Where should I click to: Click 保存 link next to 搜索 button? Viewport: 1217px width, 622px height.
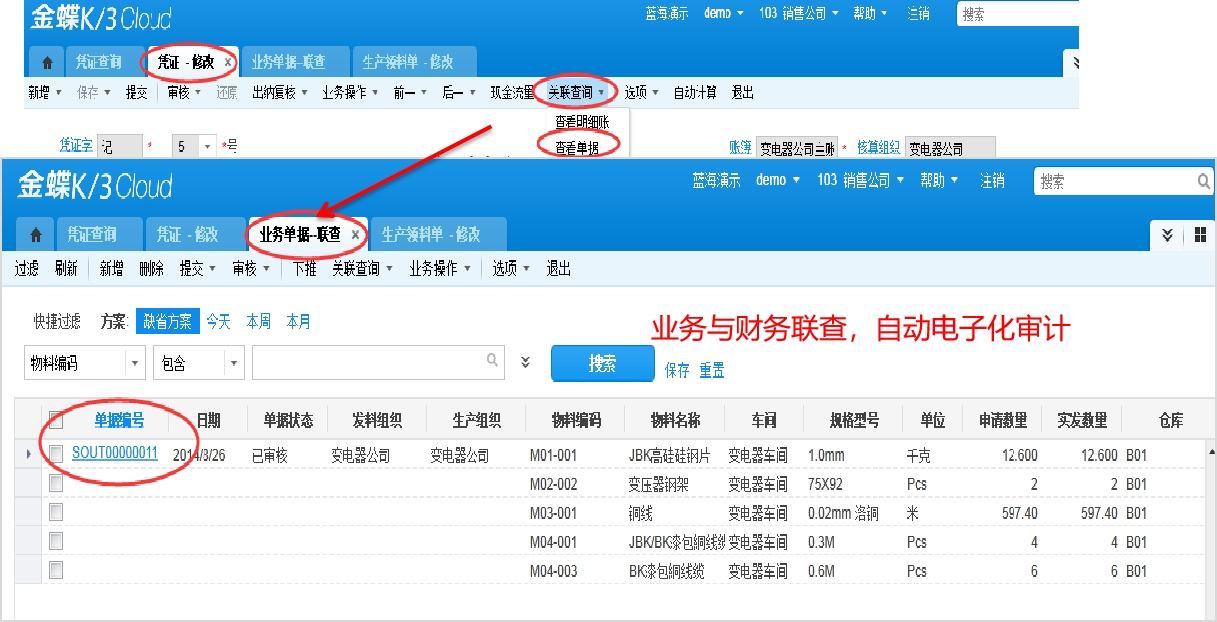coord(677,370)
